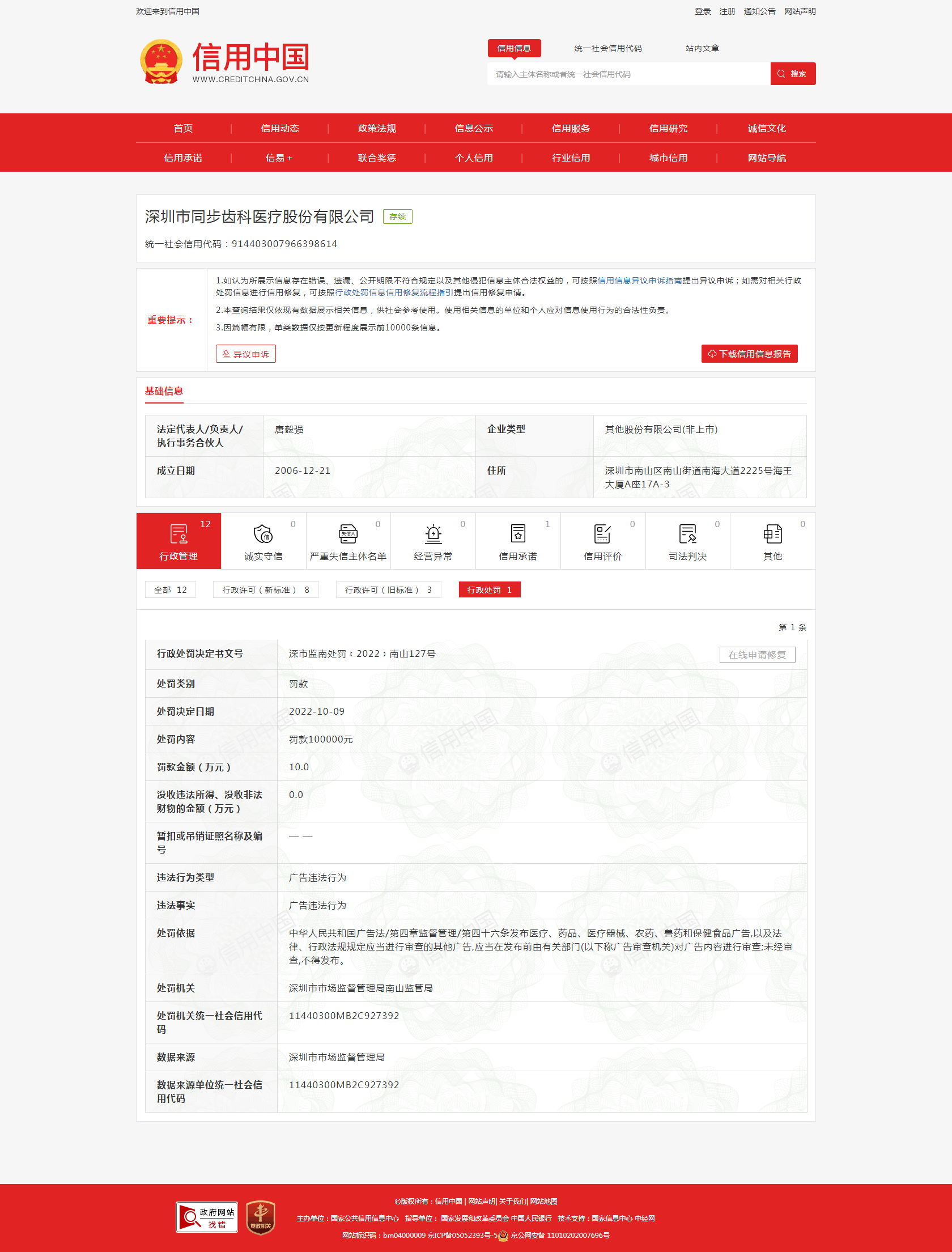Click the 注册 link at top
This screenshot has height=1252, width=952.
point(727,11)
